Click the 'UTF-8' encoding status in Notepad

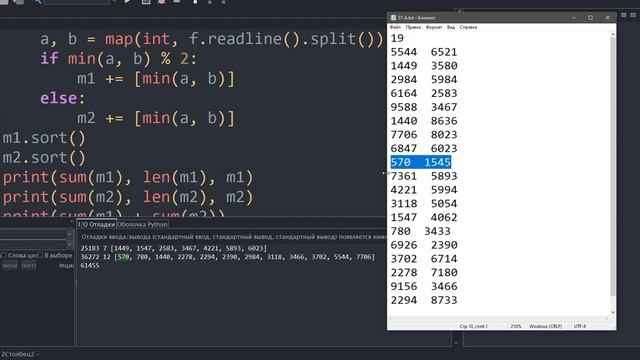tap(580, 327)
